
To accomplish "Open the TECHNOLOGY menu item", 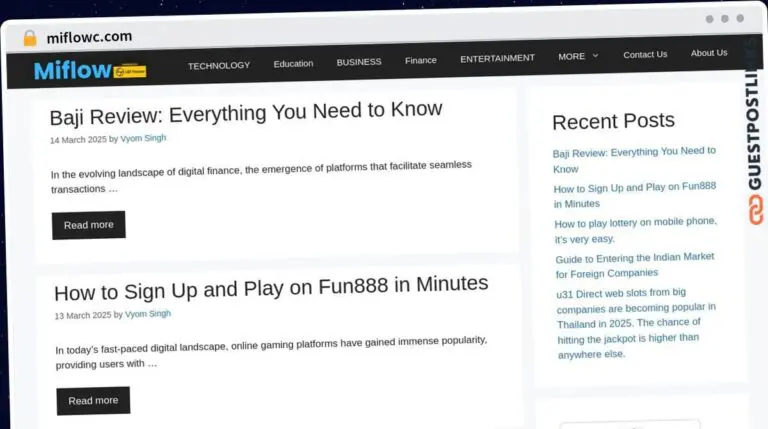I will point(219,65).
